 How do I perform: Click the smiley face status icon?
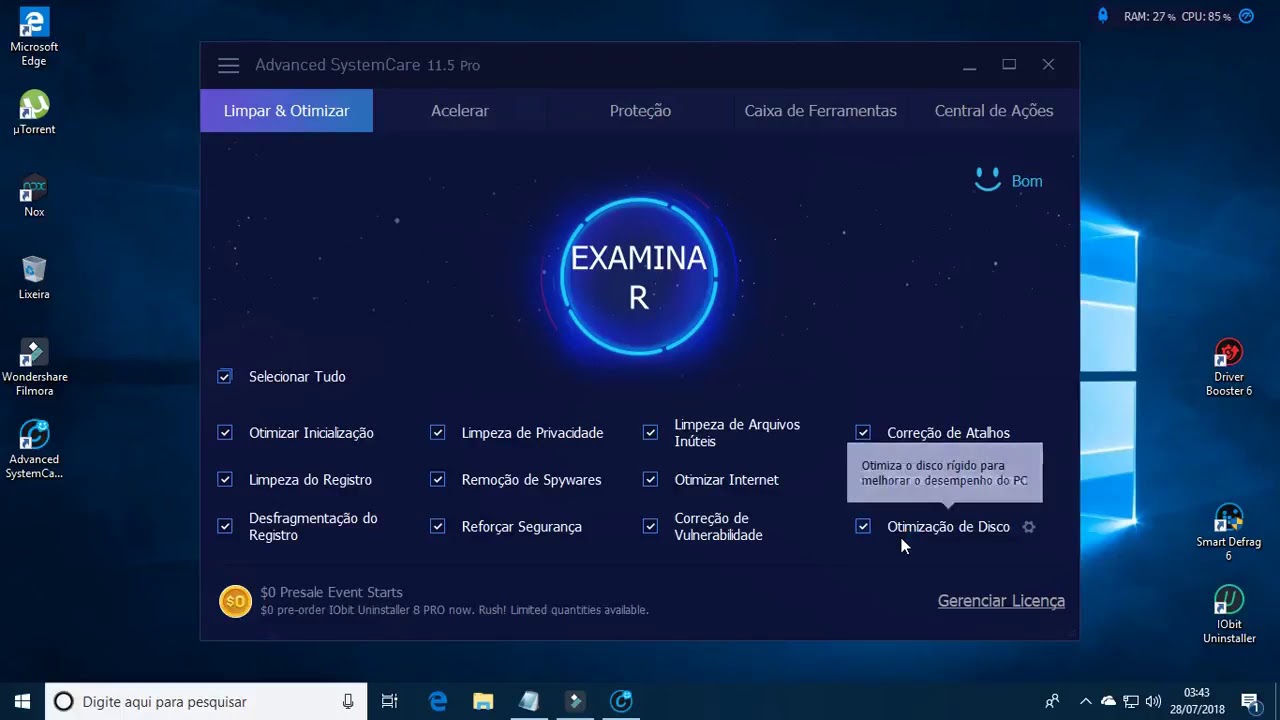(987, 180)
